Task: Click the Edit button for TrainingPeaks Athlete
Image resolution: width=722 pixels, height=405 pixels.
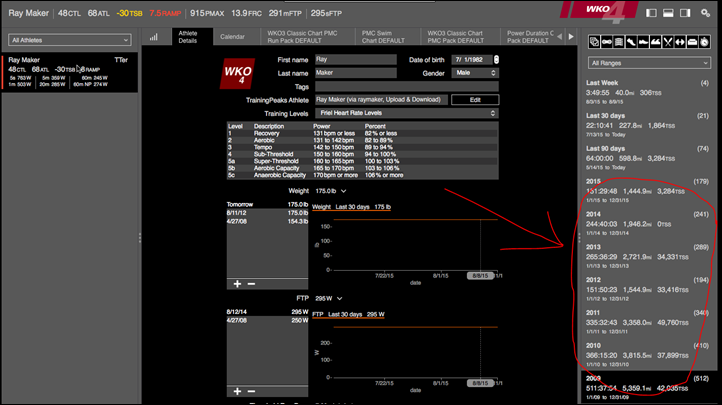Action: coord(475,100)
